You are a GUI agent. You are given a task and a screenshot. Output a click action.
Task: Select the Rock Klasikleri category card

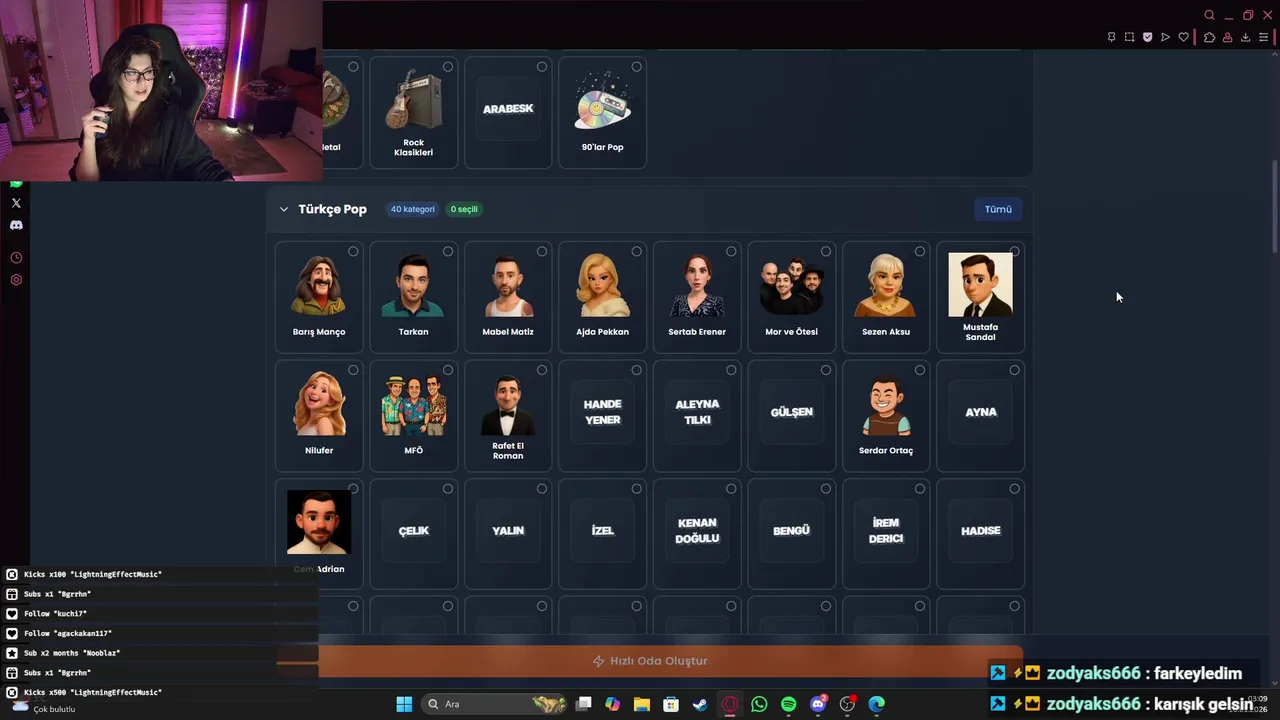pyautogui.click(x=413, y=112)
